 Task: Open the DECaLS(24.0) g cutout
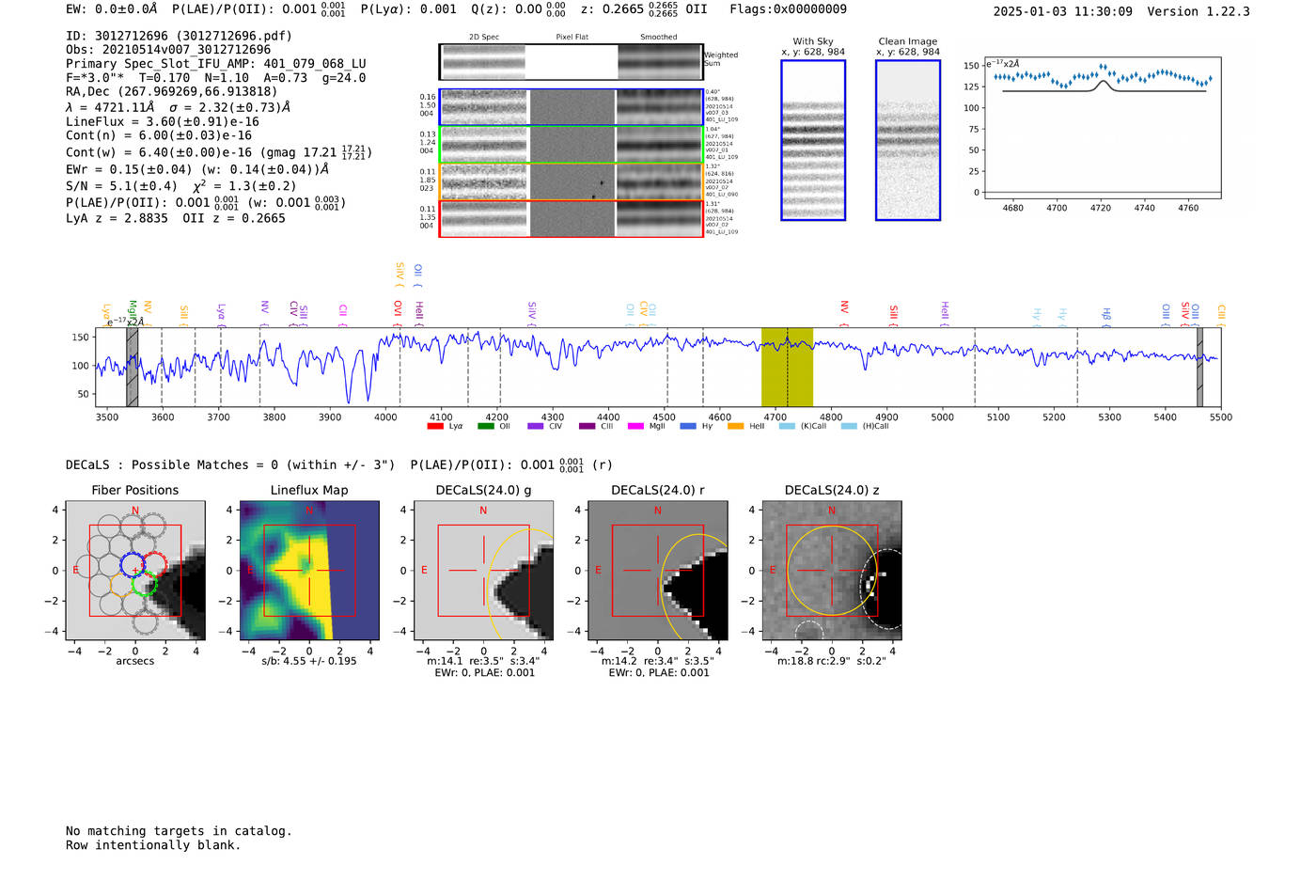click(484, 571)
